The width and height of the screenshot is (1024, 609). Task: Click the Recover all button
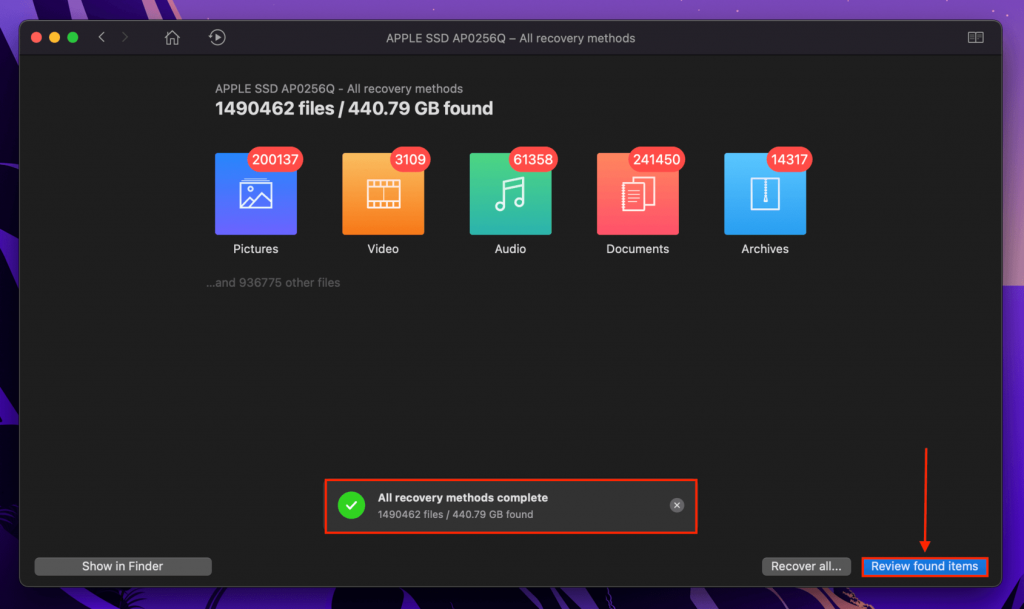click(806, 566)
